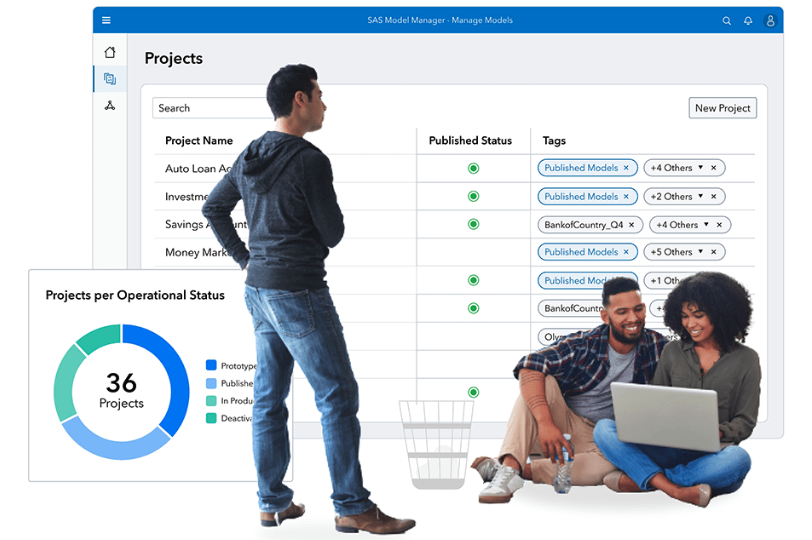This screenshot has width=812, height=540.
Task: Click the 36 Projects total in donut center
Action: 121,390
